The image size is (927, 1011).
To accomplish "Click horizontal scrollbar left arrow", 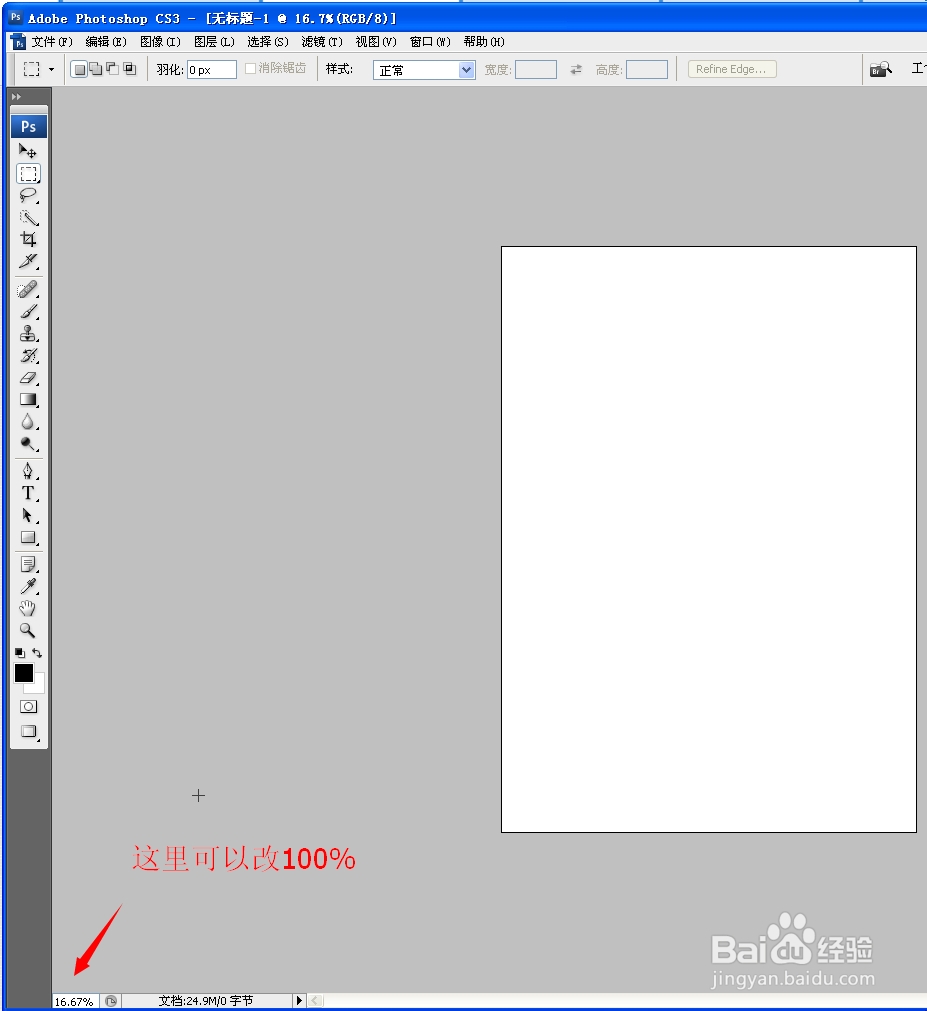I will (x=315, y=1001).
